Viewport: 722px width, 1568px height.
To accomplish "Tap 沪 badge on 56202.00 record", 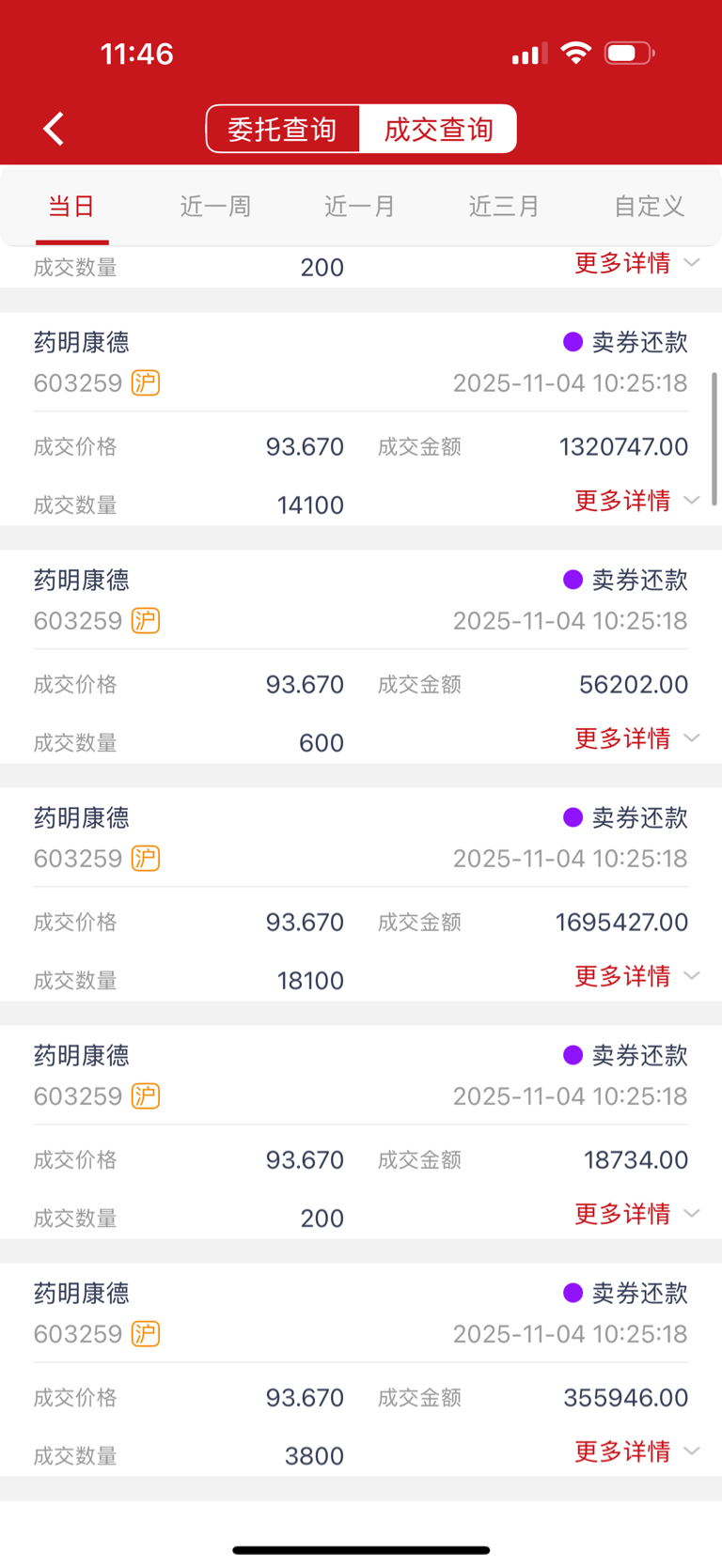I will (x=146, y=621).
